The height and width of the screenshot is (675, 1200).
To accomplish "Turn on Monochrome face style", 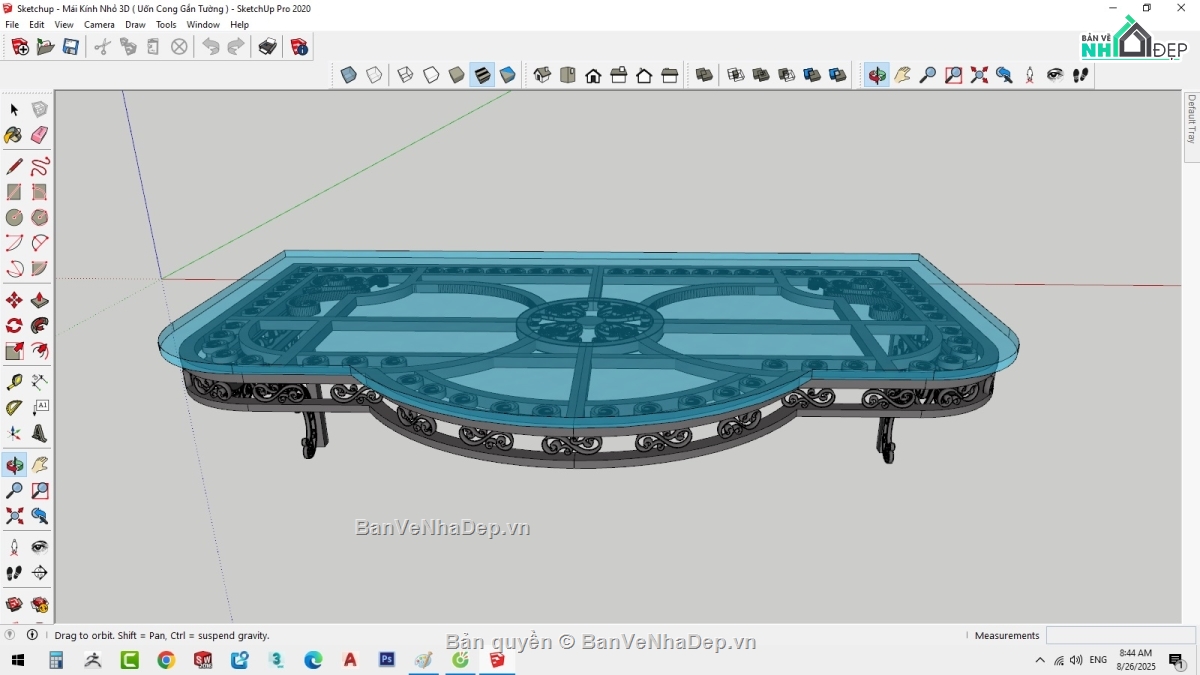I will [x=508, y=74].
